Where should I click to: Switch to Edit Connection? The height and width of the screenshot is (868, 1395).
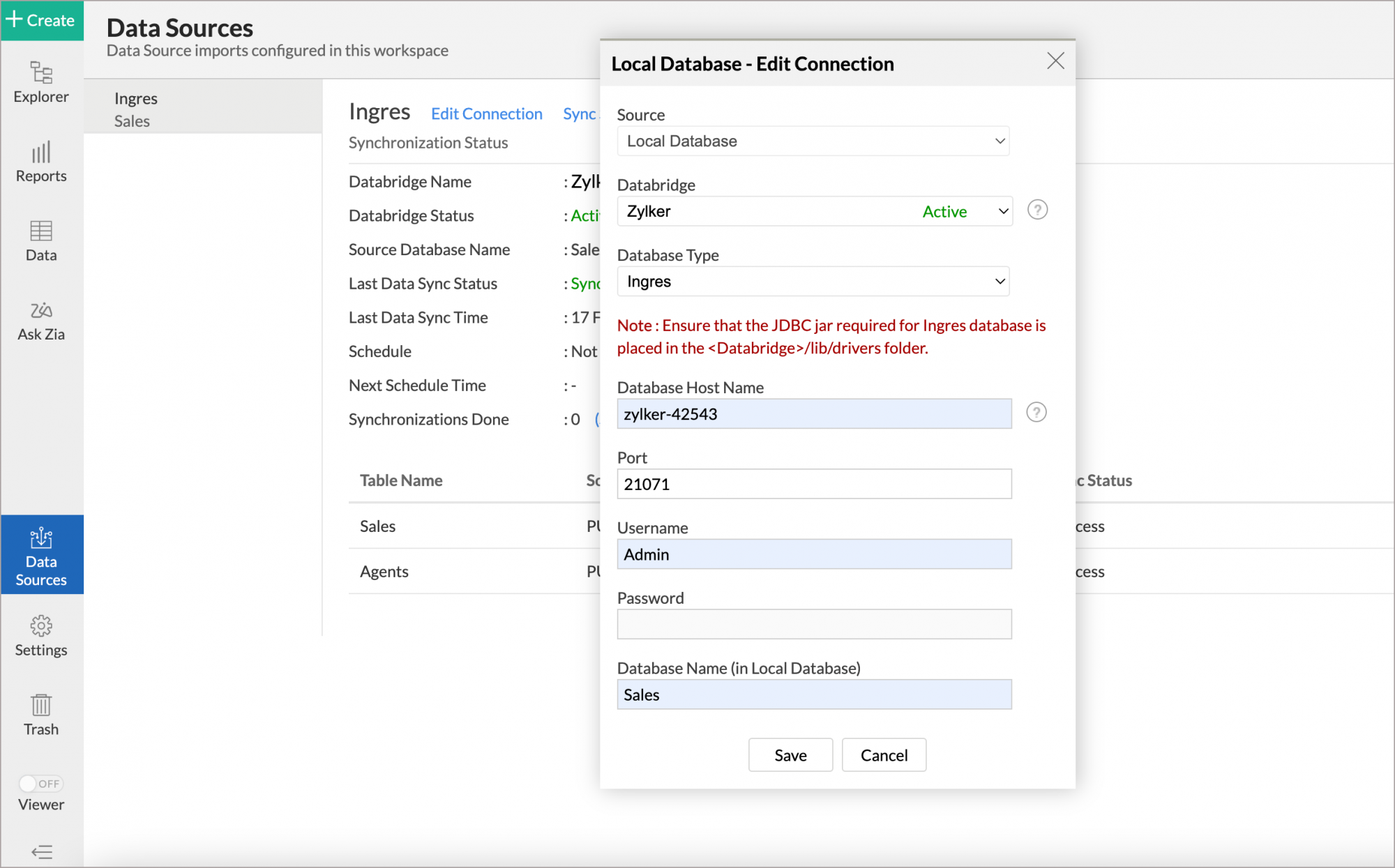click(486, 113)
